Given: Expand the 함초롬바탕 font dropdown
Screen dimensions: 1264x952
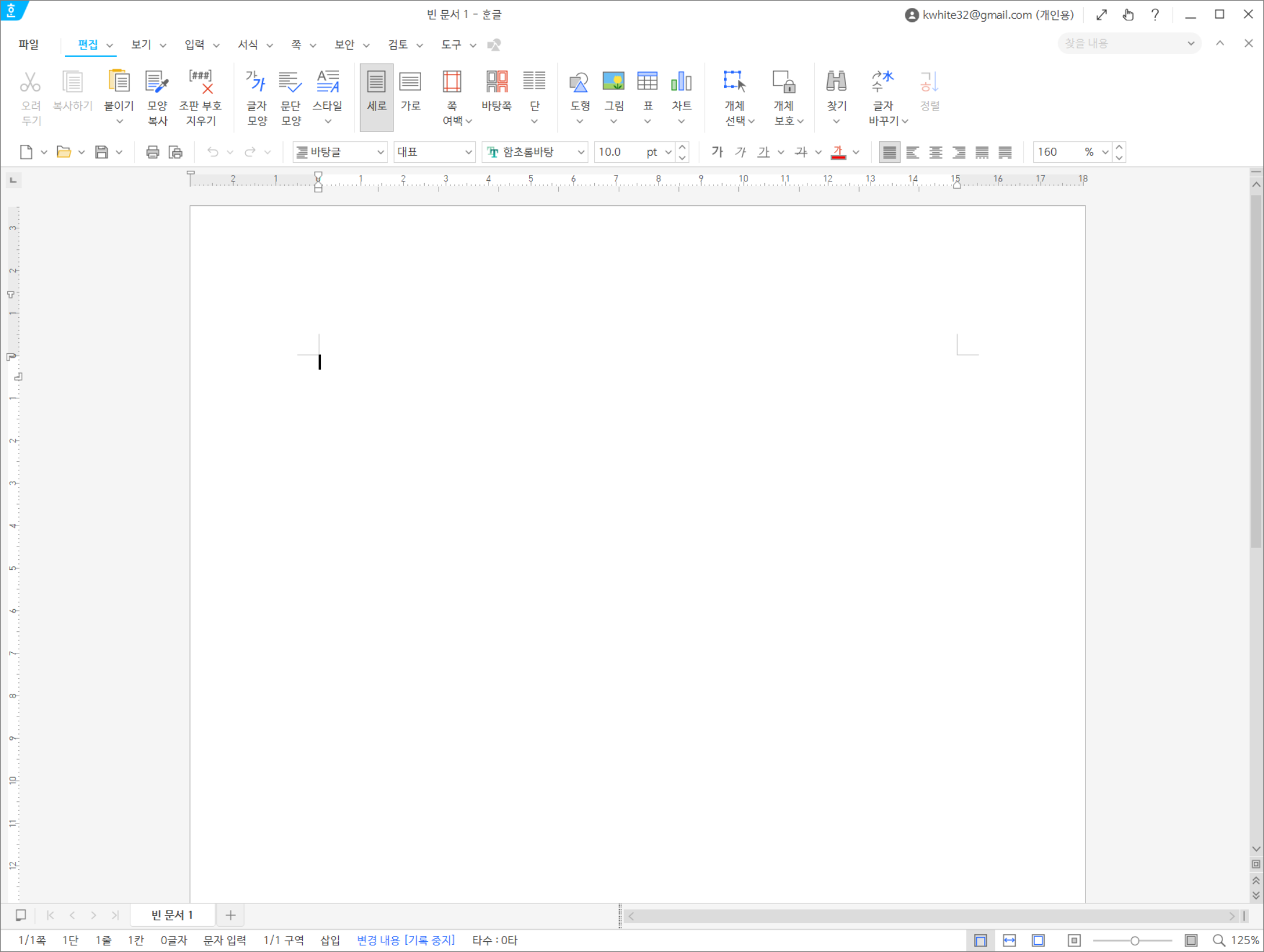Looking at the screenshot, I should pos(581,152).
